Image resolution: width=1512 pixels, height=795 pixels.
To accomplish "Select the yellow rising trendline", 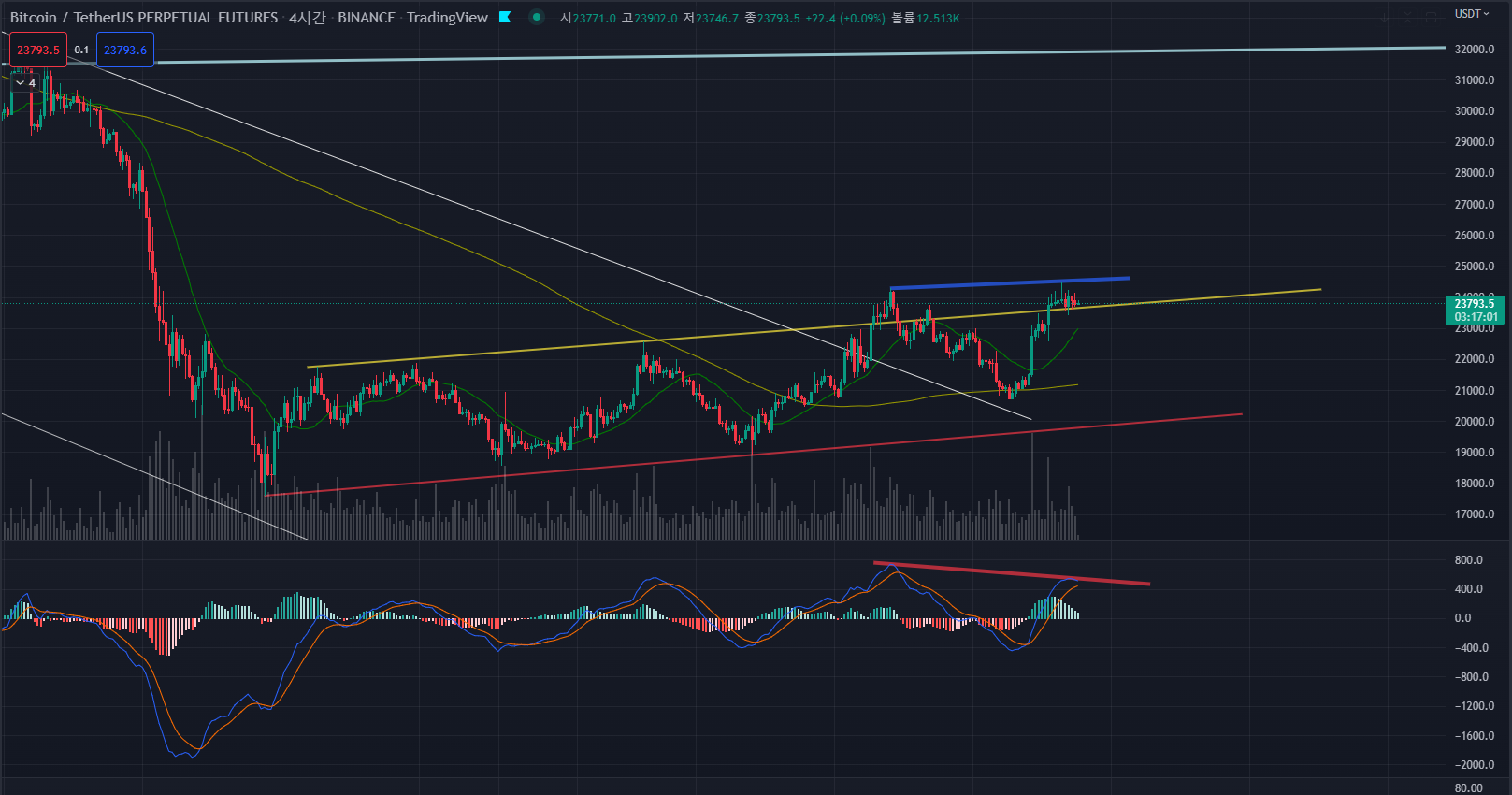I will [x=814, y=327].
